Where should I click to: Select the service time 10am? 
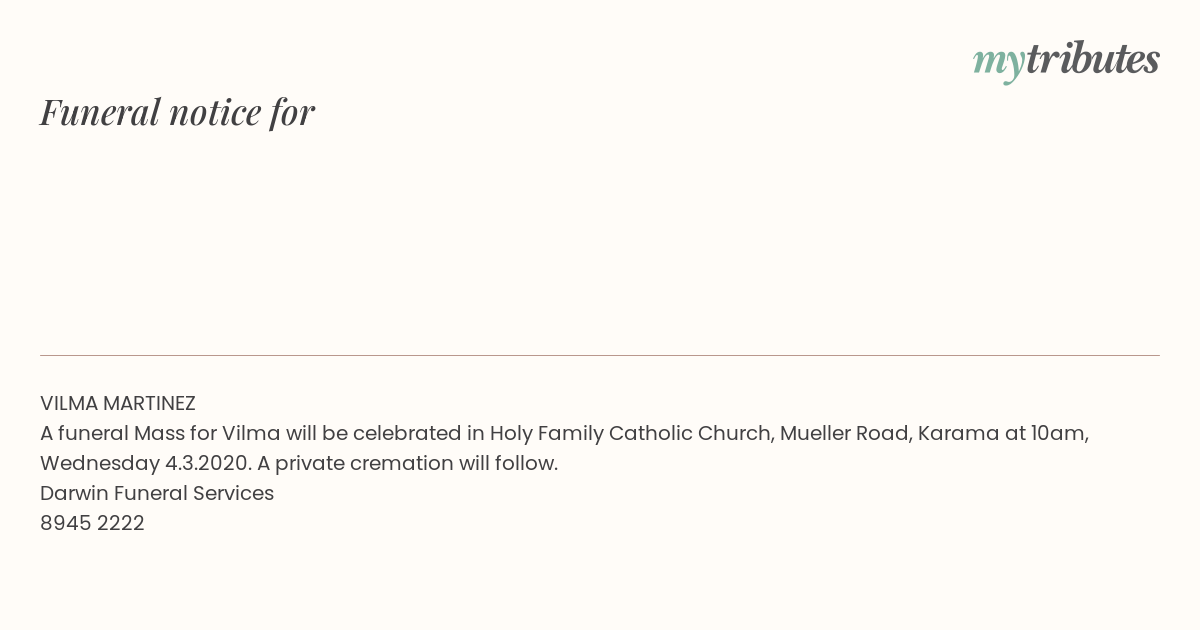pyautogui.click(x=1059, y=433)
